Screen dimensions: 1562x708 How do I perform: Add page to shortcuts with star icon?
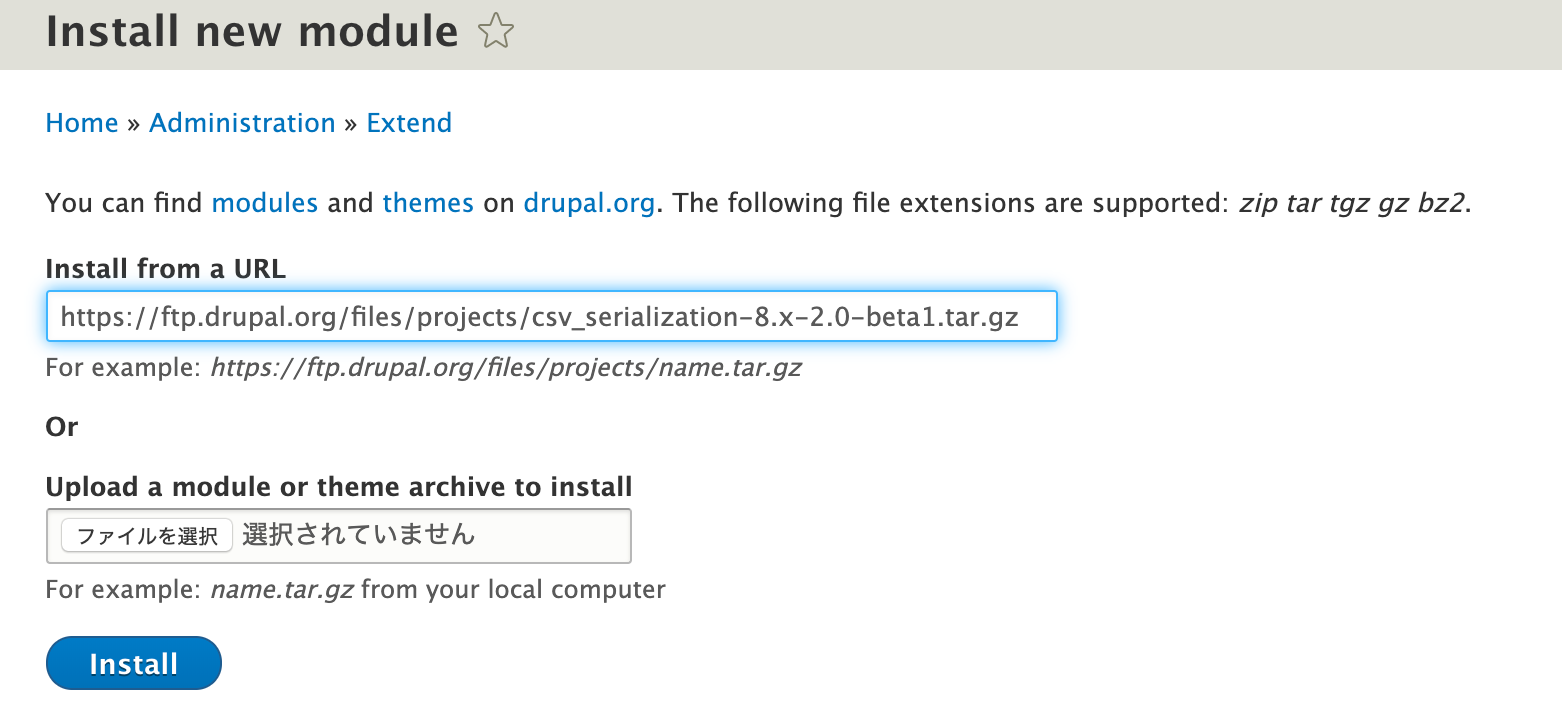click(x=496, y=32)
